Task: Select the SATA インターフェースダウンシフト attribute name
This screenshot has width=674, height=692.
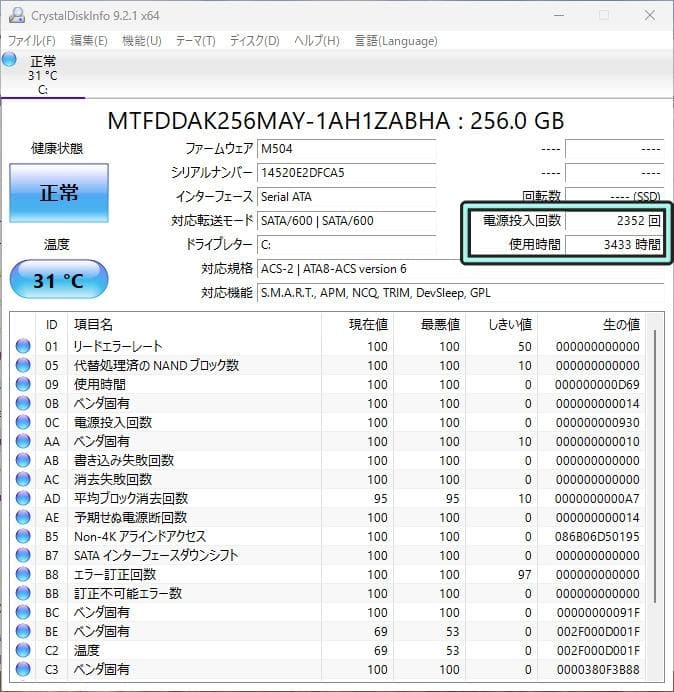Action: pos(156,555)
